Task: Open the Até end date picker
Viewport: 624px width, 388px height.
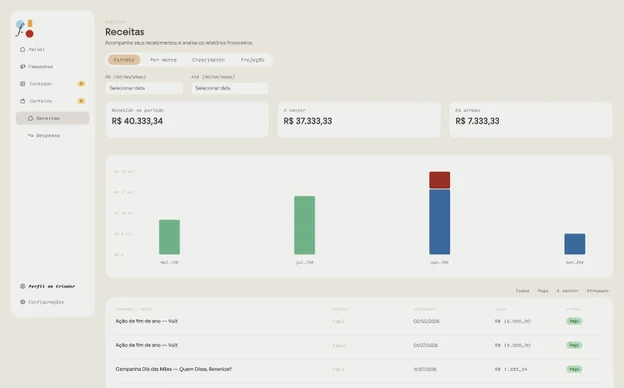Action: [x=230, y=88]
